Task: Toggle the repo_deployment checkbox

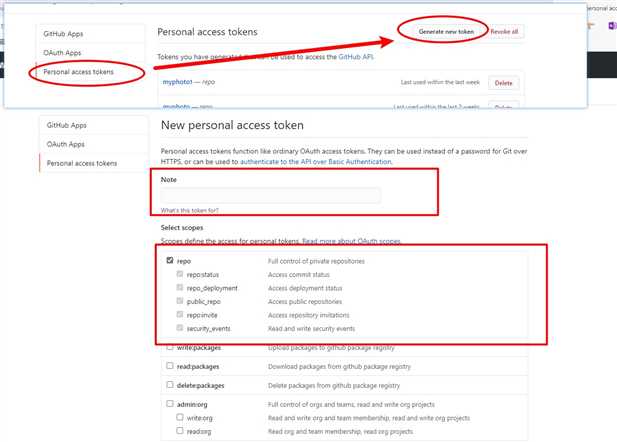Action: tap(180, 287)
